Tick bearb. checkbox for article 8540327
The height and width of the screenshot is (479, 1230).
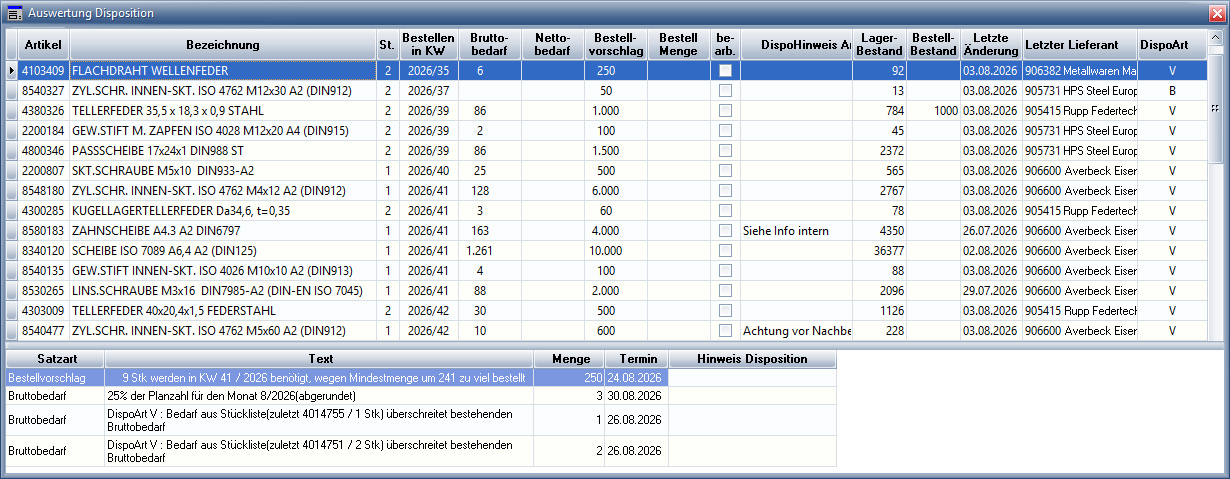(725, 91)
